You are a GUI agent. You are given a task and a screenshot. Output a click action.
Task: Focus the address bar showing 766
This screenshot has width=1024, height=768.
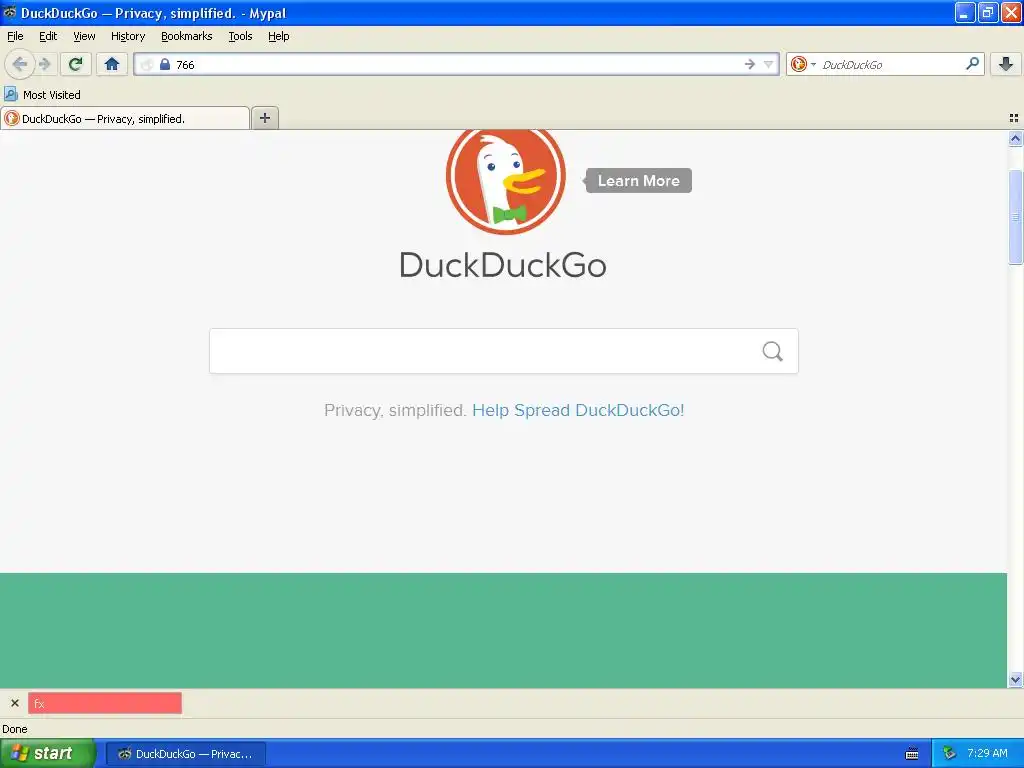(x=457, y=64)
